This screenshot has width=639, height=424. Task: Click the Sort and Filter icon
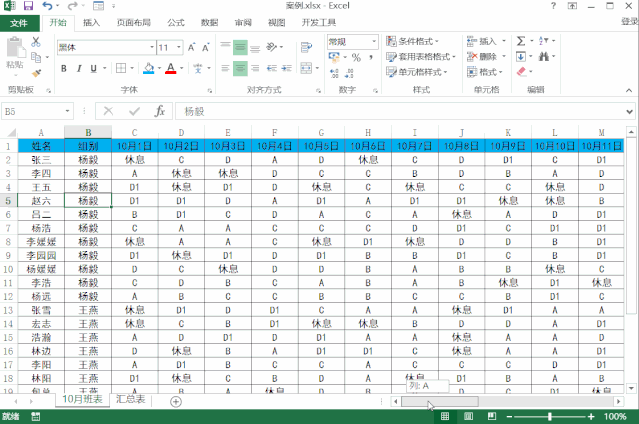coord(544,41)
